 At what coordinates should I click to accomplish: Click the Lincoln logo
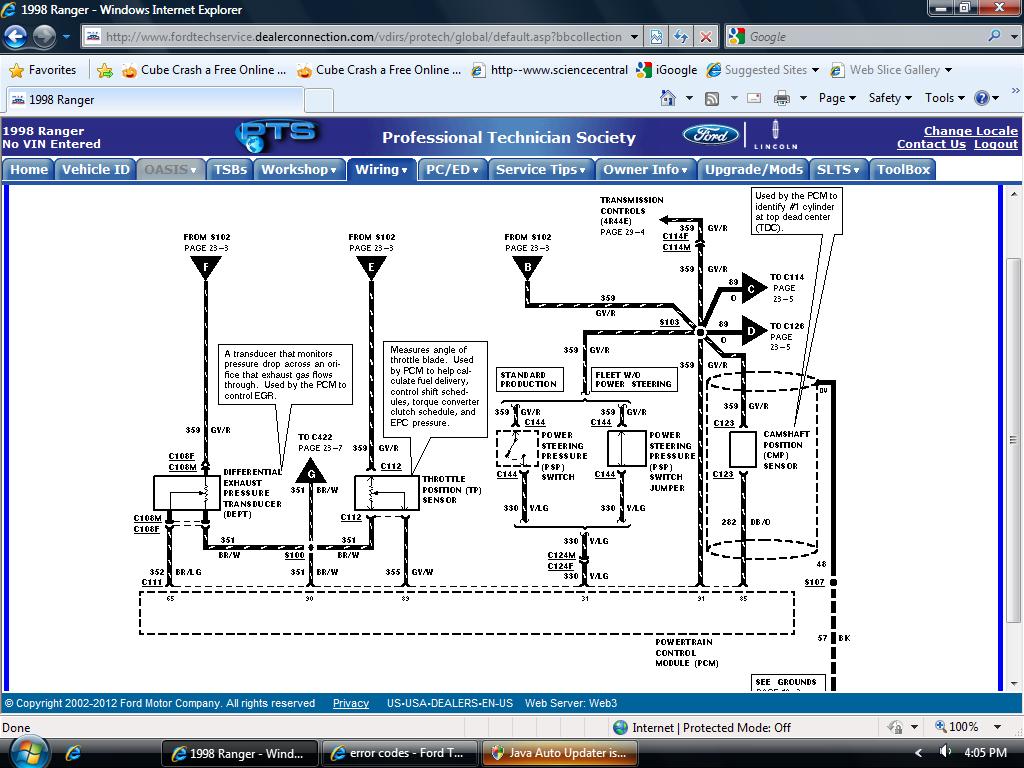pos(775,135)
